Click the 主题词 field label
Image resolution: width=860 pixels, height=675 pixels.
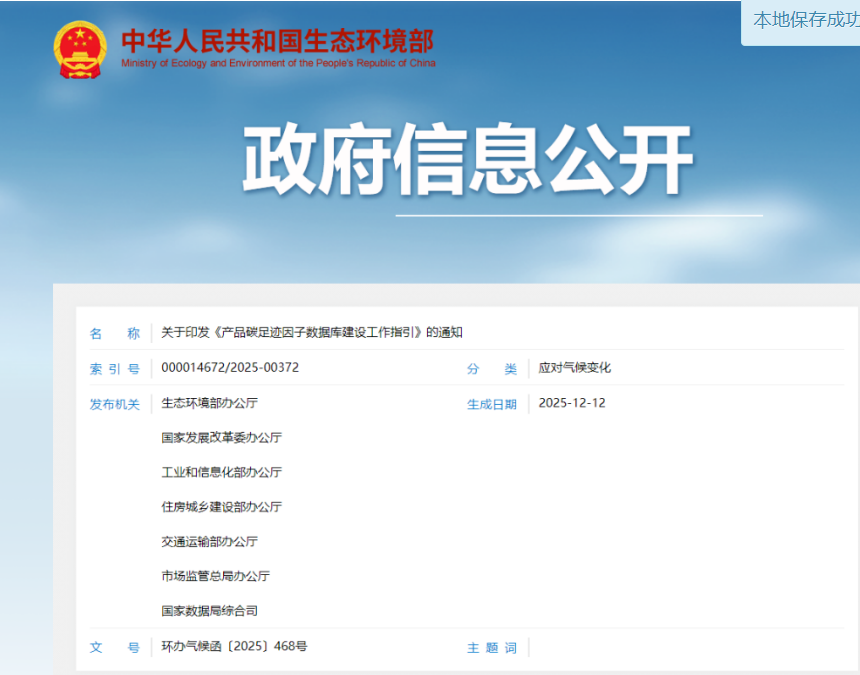pyautogui.click(x=492, y=648)
